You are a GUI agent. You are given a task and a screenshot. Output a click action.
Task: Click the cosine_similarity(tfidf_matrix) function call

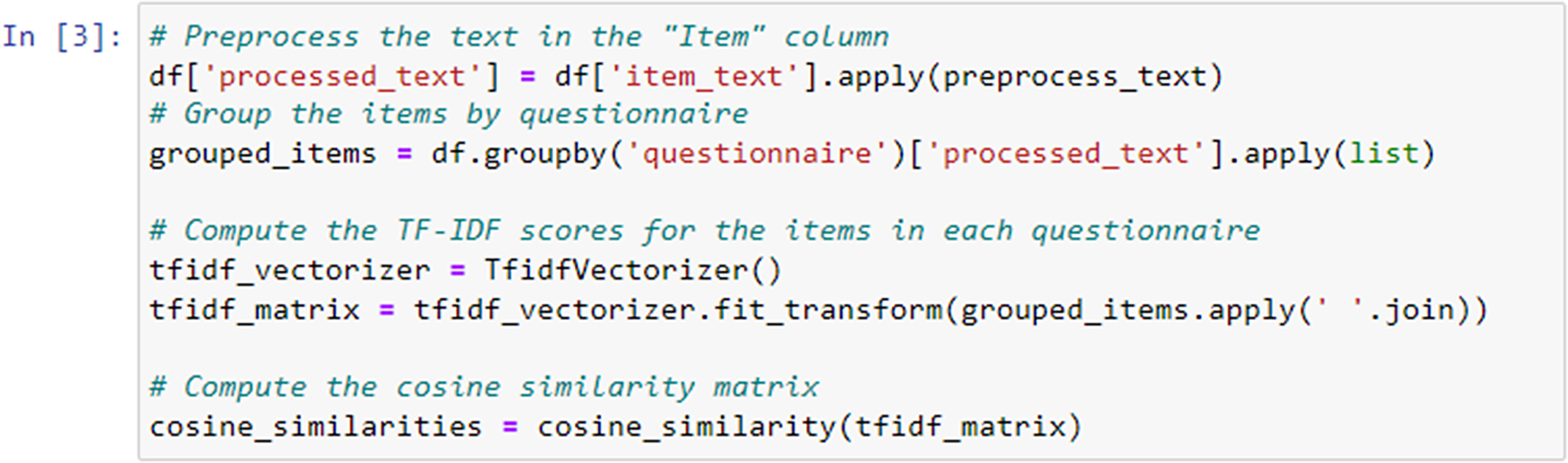pos(810,426)
